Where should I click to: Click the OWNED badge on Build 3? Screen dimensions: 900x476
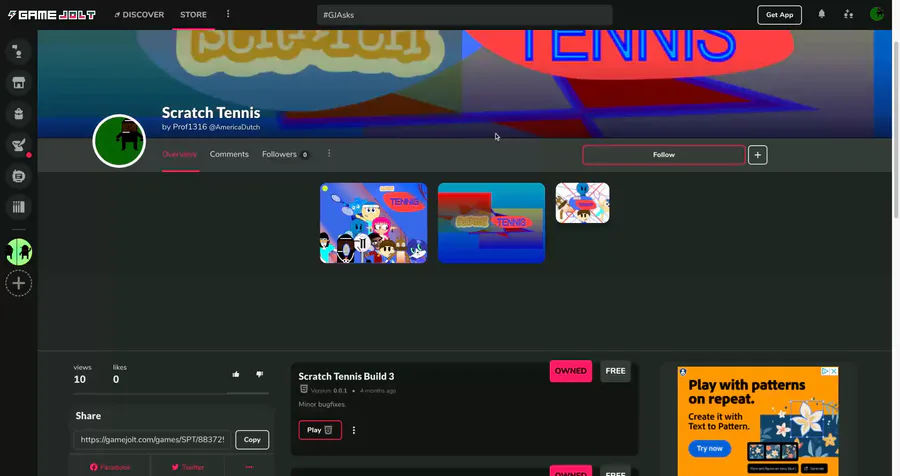coord(571,371)
